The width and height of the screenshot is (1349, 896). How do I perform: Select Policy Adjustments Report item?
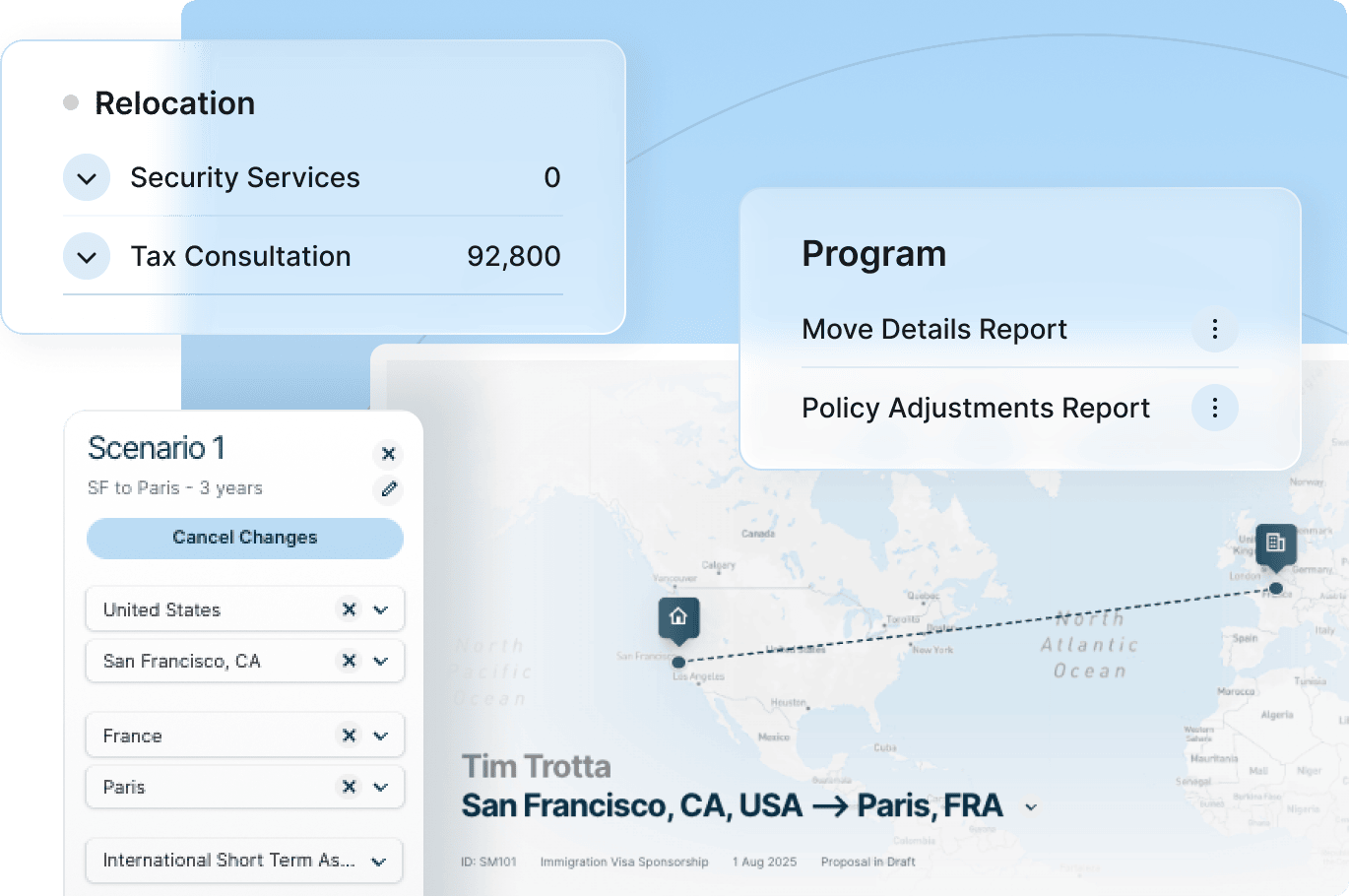[x=975, y=408]
